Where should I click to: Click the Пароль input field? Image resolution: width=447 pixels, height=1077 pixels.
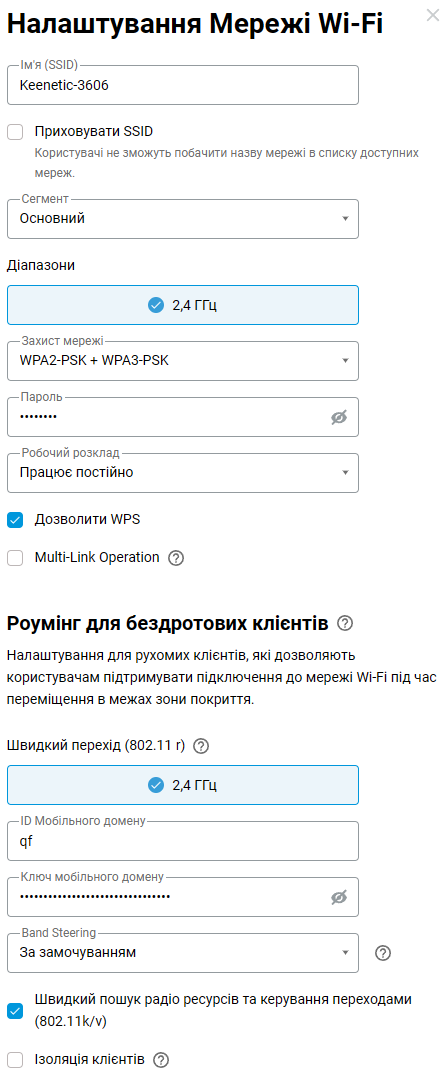coord(183,417)
